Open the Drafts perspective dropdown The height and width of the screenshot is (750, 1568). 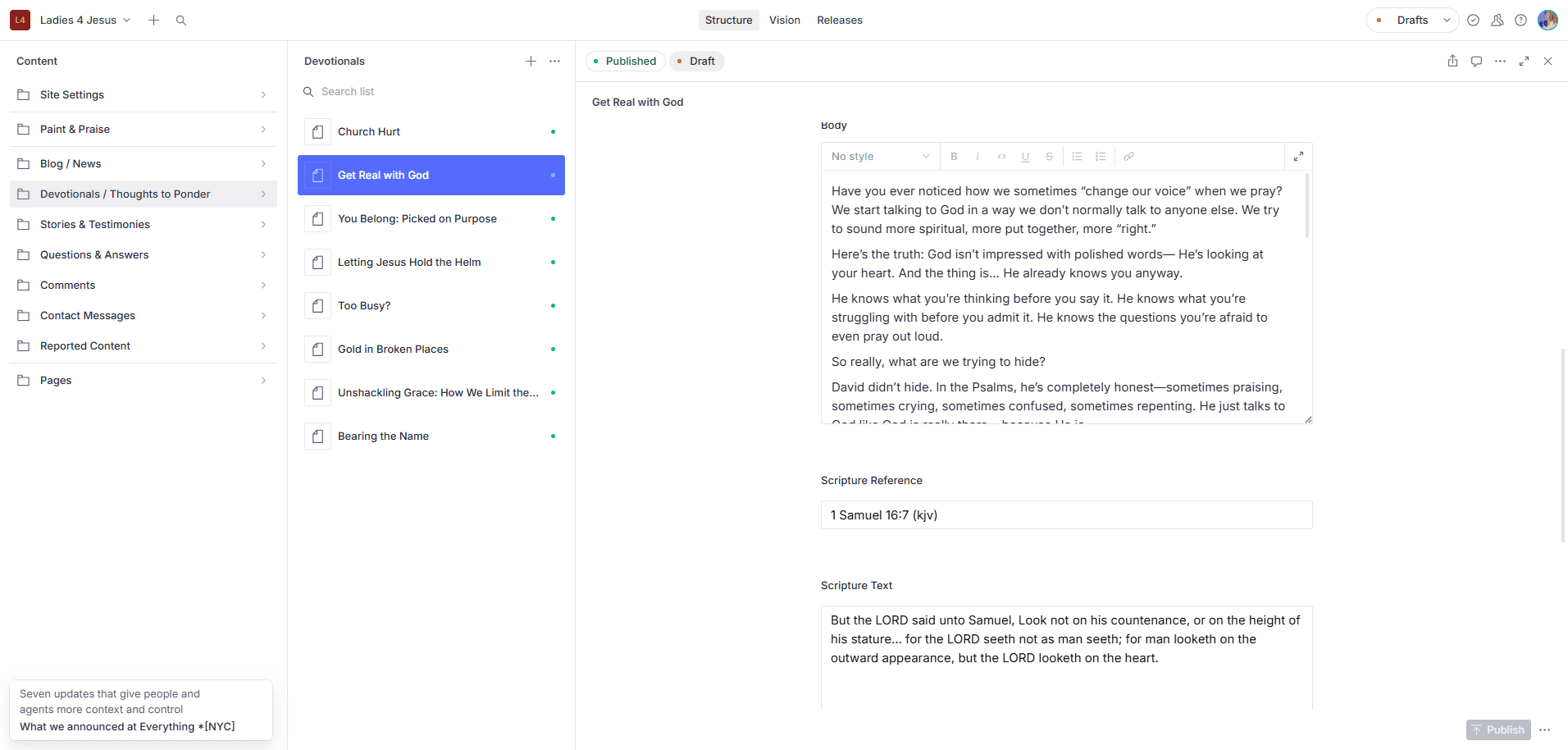pyautogui.click(x=1413, y=21)
